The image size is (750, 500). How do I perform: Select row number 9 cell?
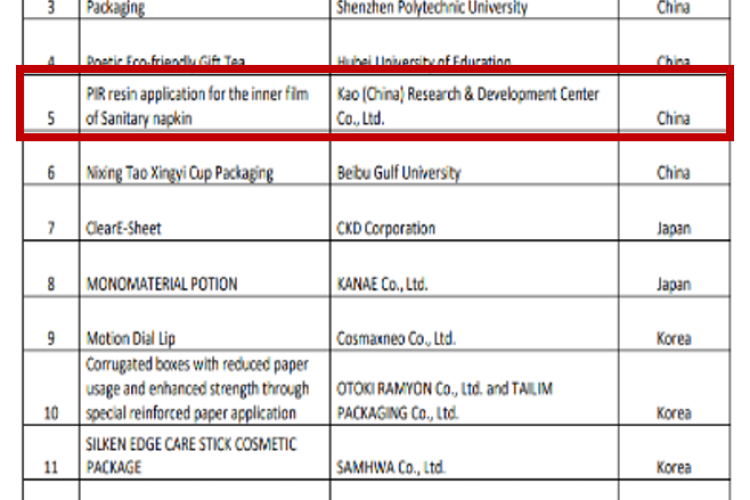click(51, 323)
